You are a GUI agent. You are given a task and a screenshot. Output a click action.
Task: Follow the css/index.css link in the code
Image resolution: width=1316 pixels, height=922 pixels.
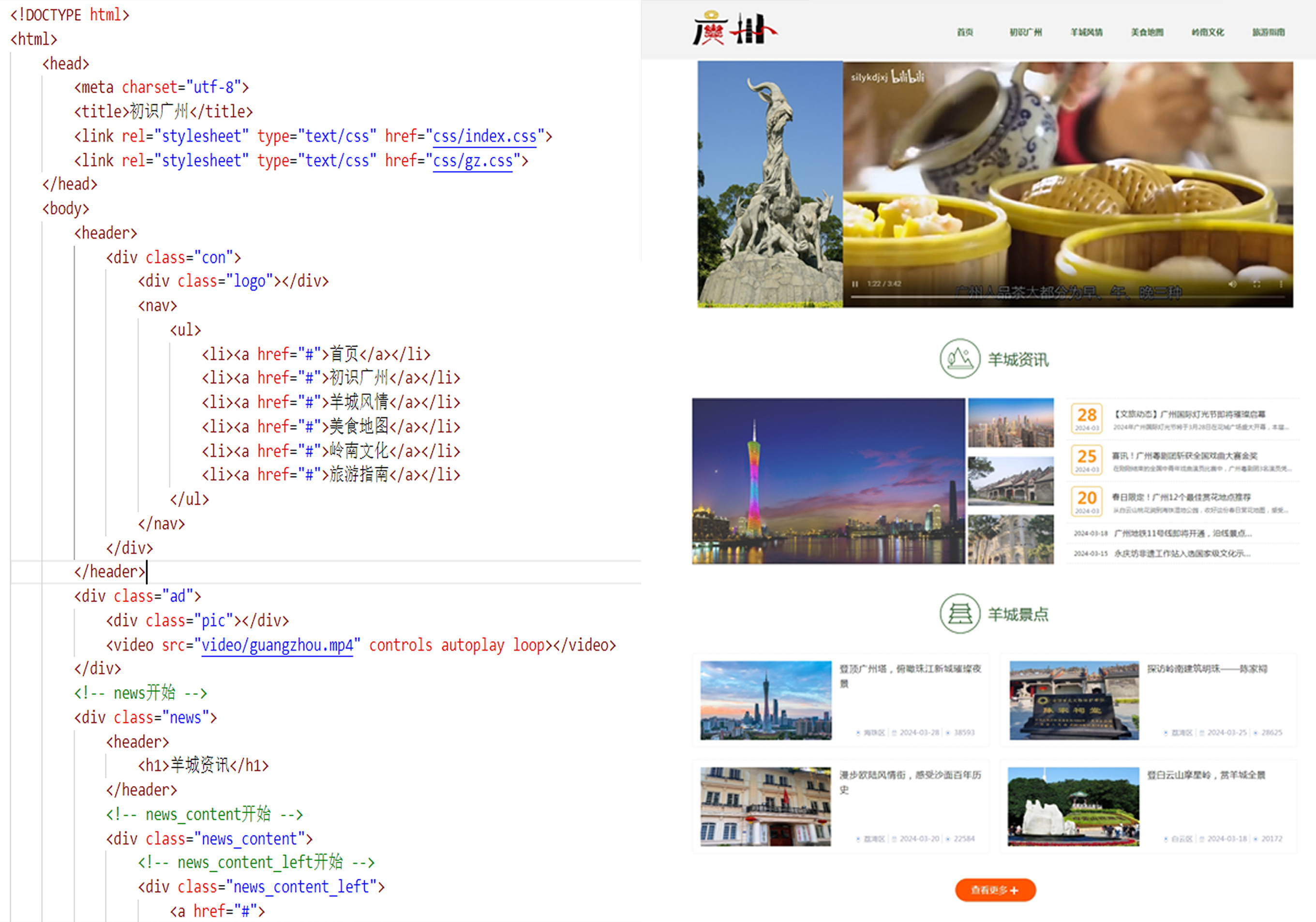coord(484,136)
